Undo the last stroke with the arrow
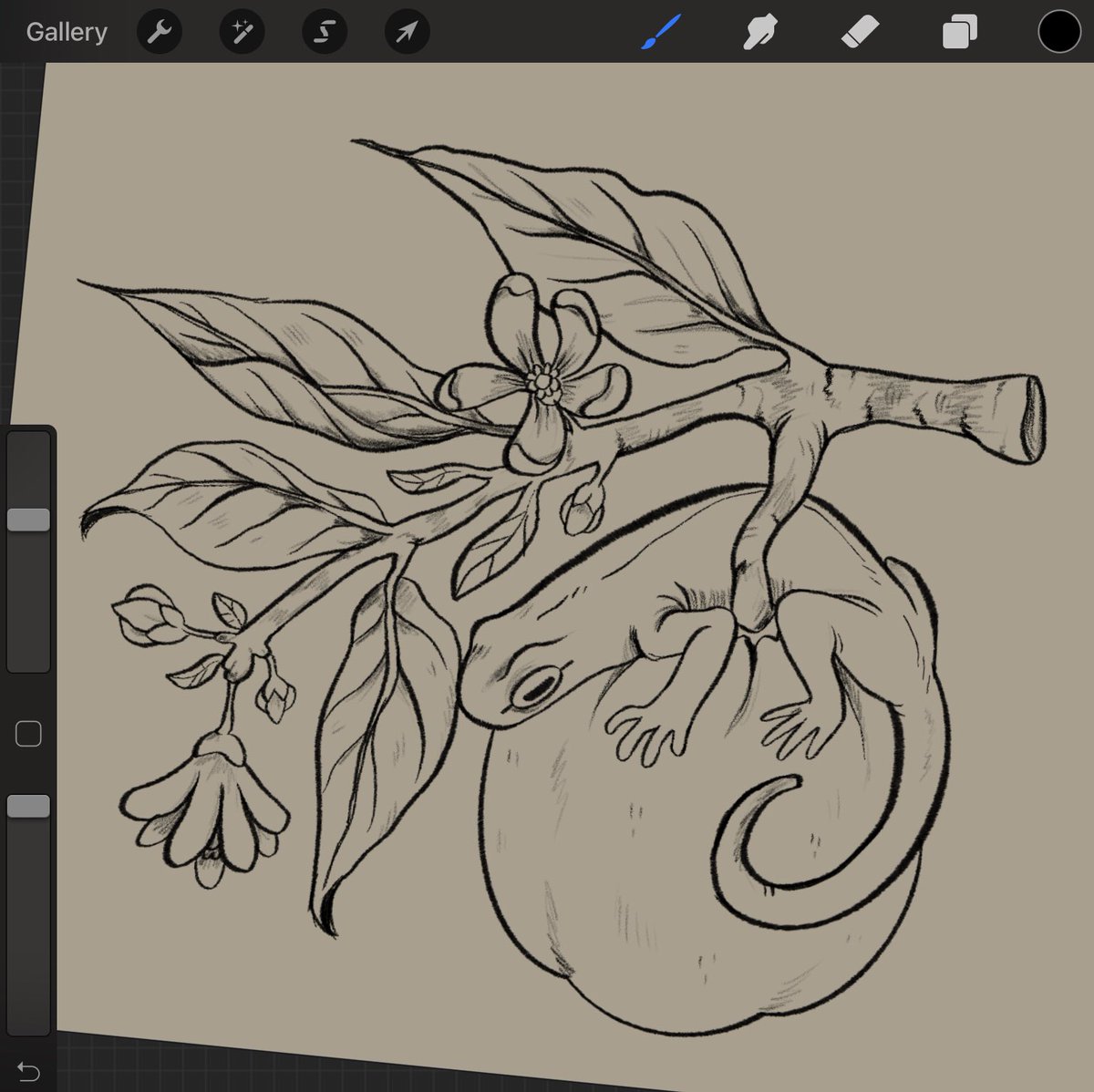This screenshot has width=1094, height=1092. click(28, 1072)
